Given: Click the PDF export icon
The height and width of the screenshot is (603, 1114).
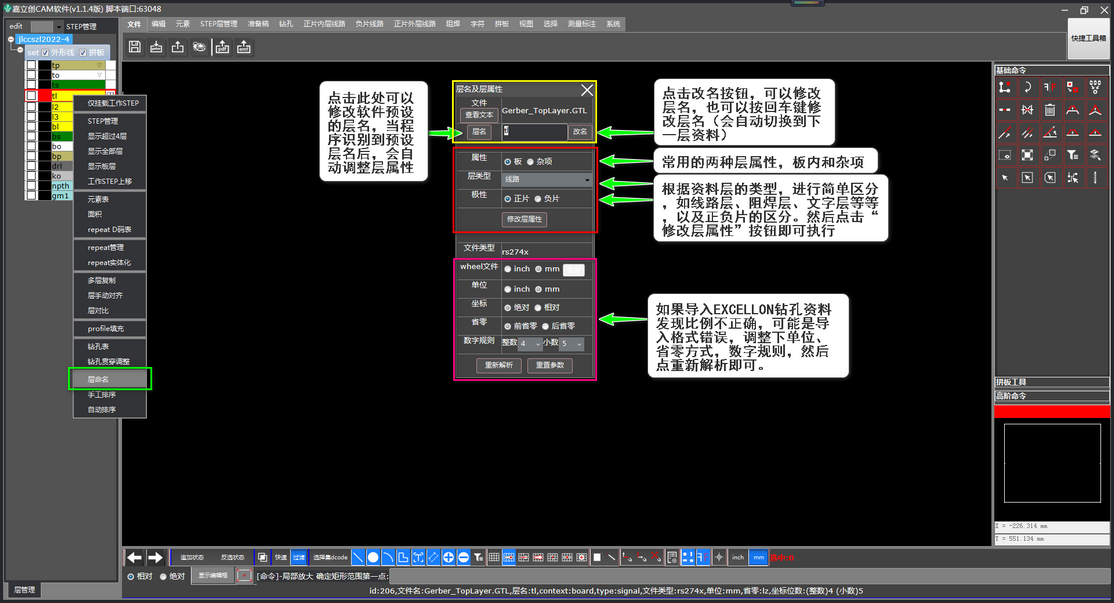Looking at the screenshot, I should (222, 47).
